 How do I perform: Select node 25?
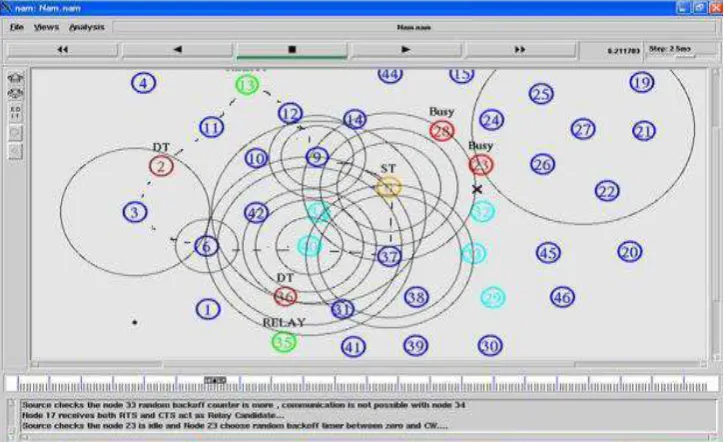click(541, 94)
